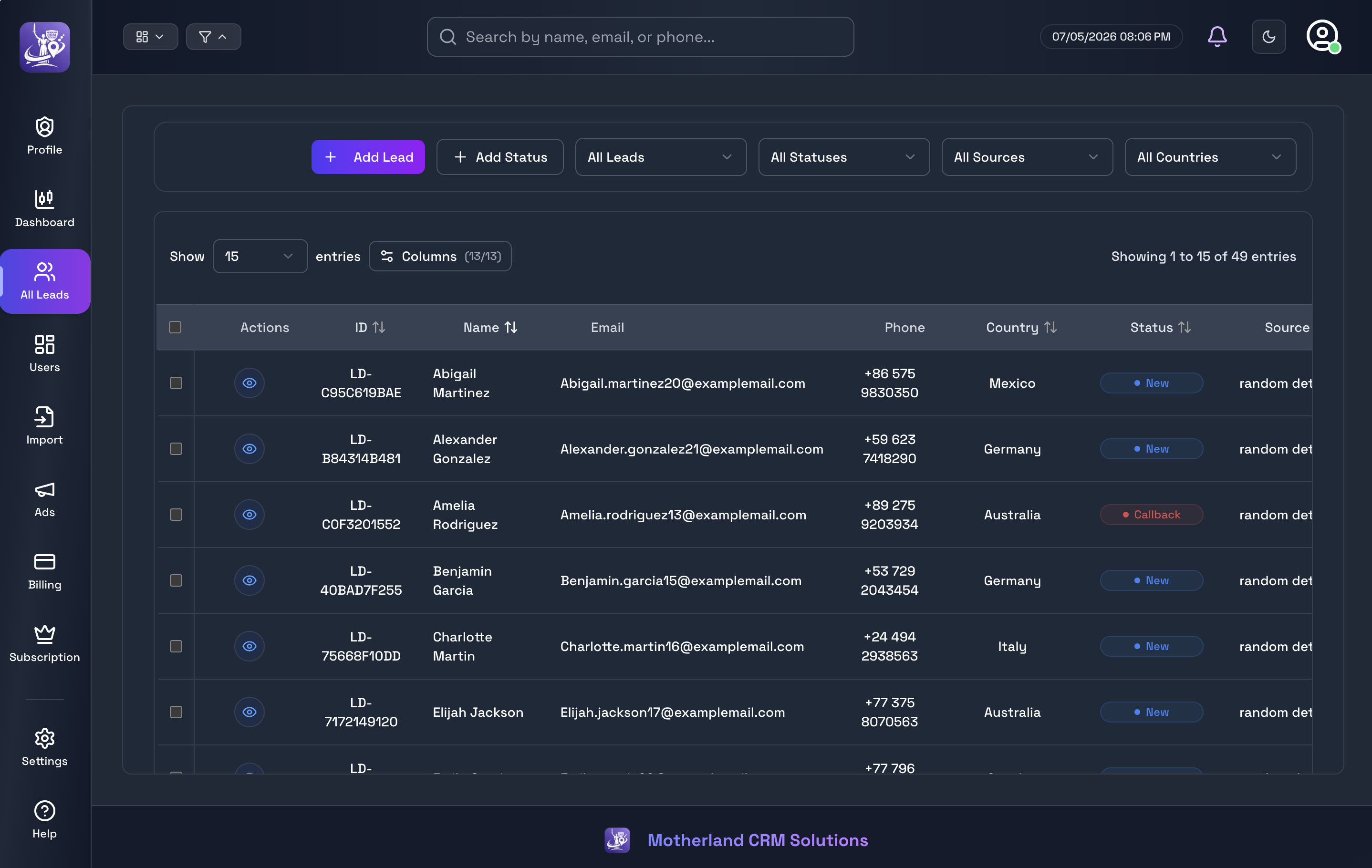Select Abigail Martinez row checkbox
This screenshot has width=1372, height=868.
(x=176, y=383)
